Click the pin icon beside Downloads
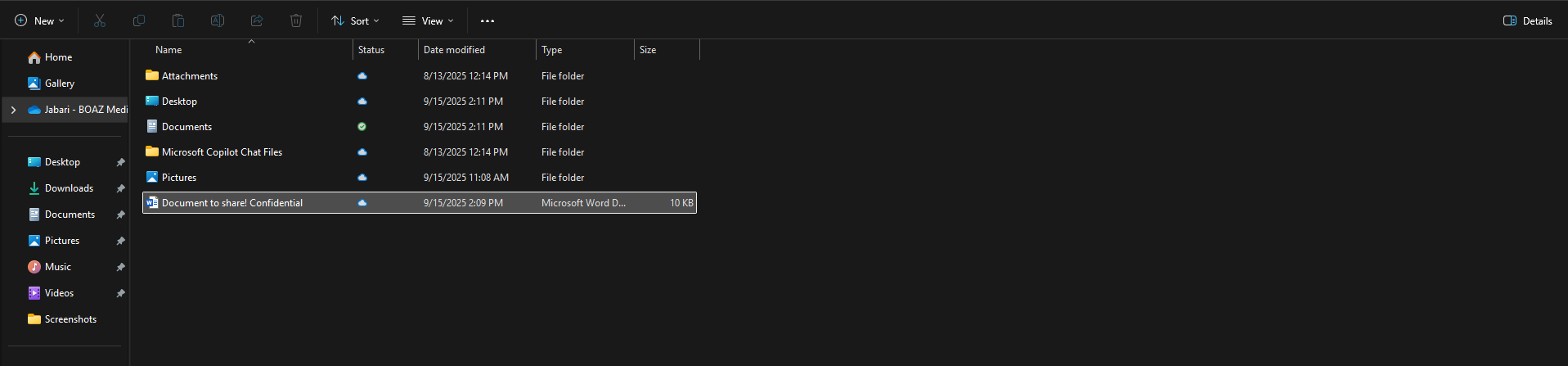This screenshot has width=1568, height=366. (120, 188)
